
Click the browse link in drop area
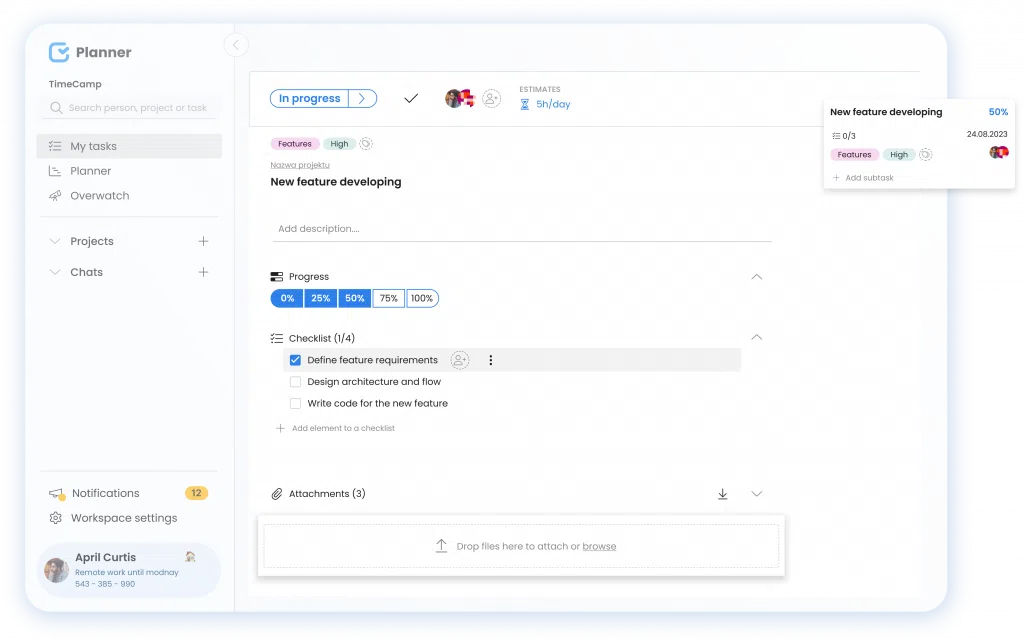click(x=599, y=546)
